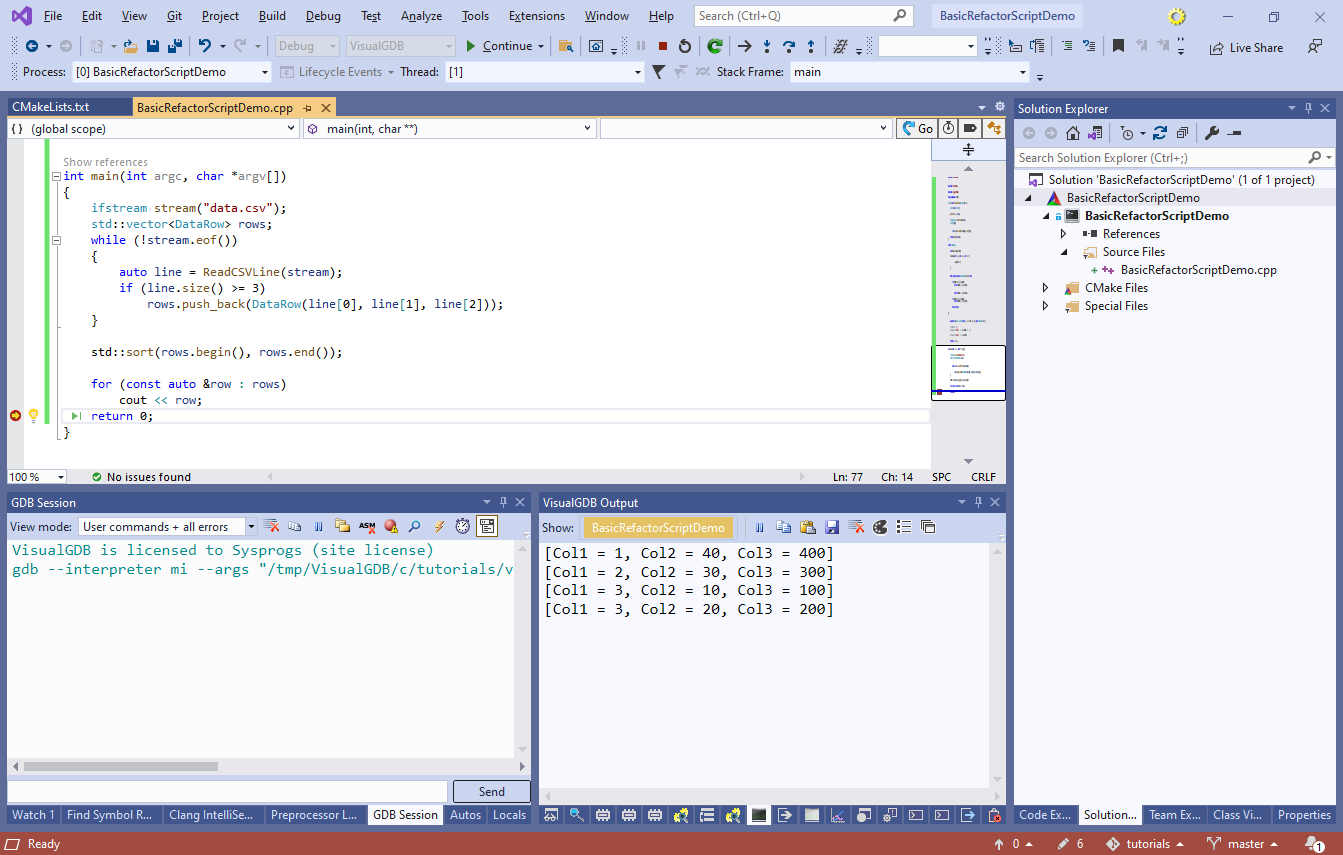This screenshot has height=855, width=1343.
Task: Click the editor settings gear icon
Action: [999, 107]
